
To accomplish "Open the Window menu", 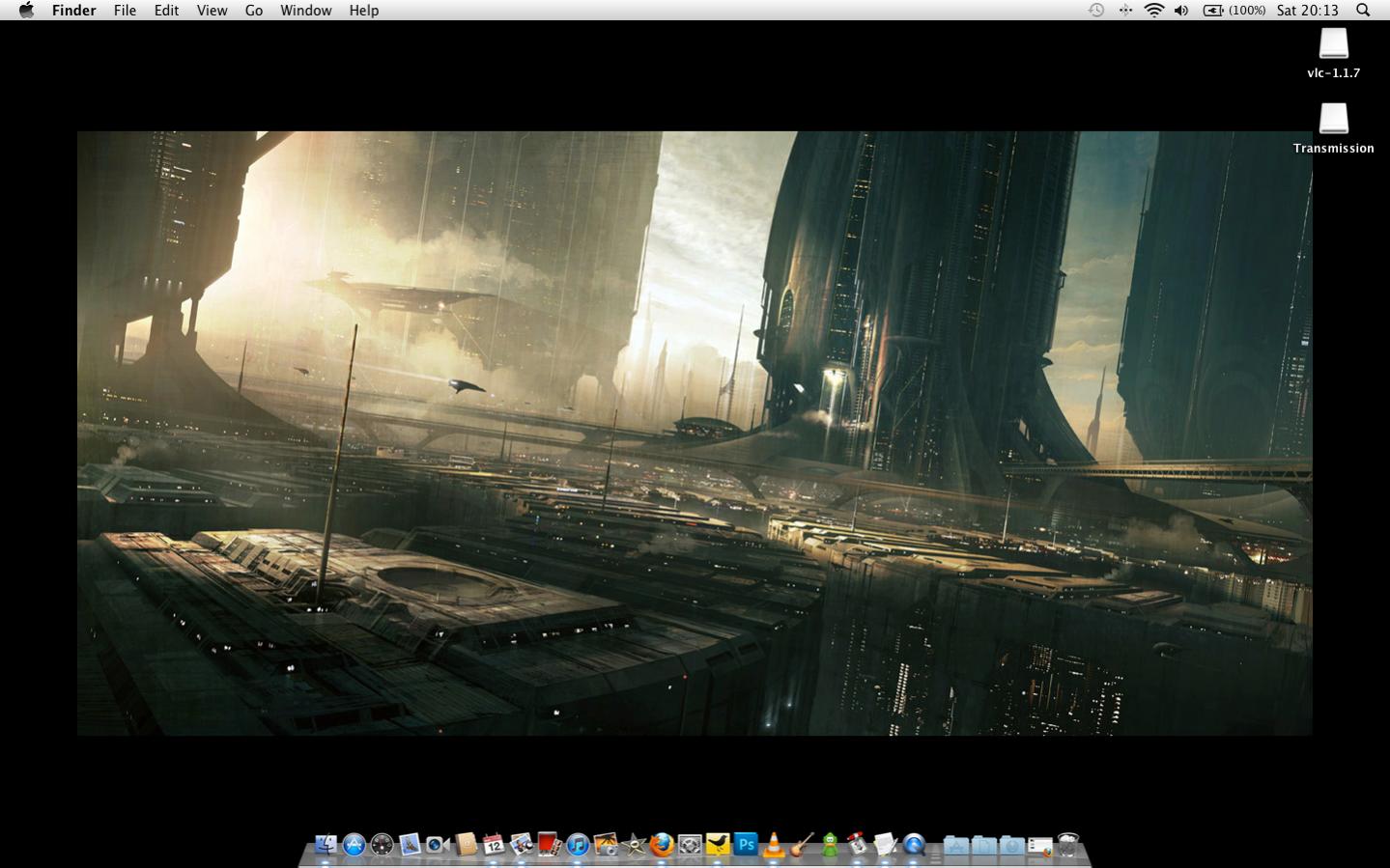I will pyautogui.click(x=306, y=10).
